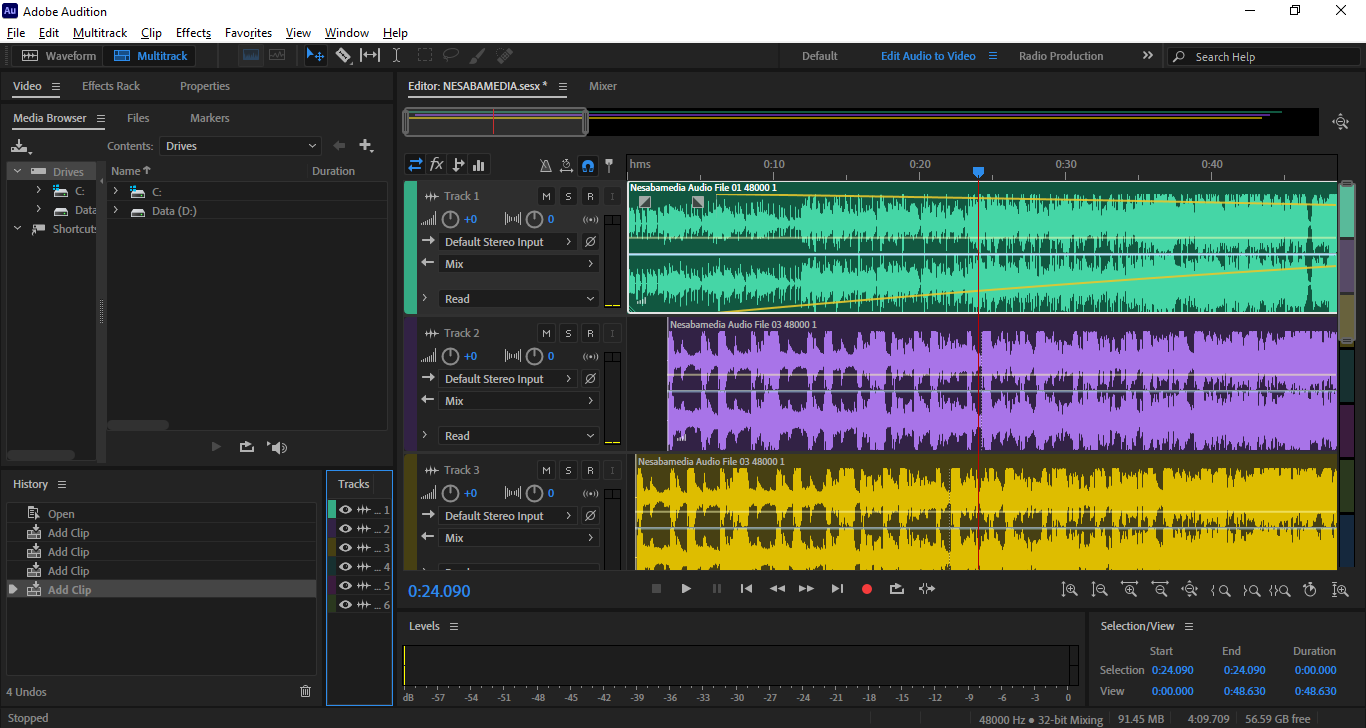This screenshot has height=728, width=1366.
Task: Click the fx effects icon above tracks
Action: 437,165
